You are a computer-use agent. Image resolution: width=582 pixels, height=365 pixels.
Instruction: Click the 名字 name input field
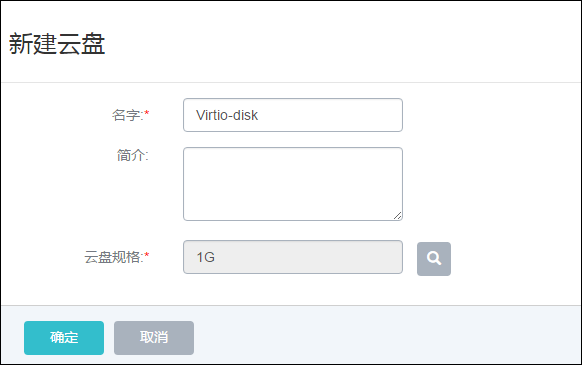(293, 115)
